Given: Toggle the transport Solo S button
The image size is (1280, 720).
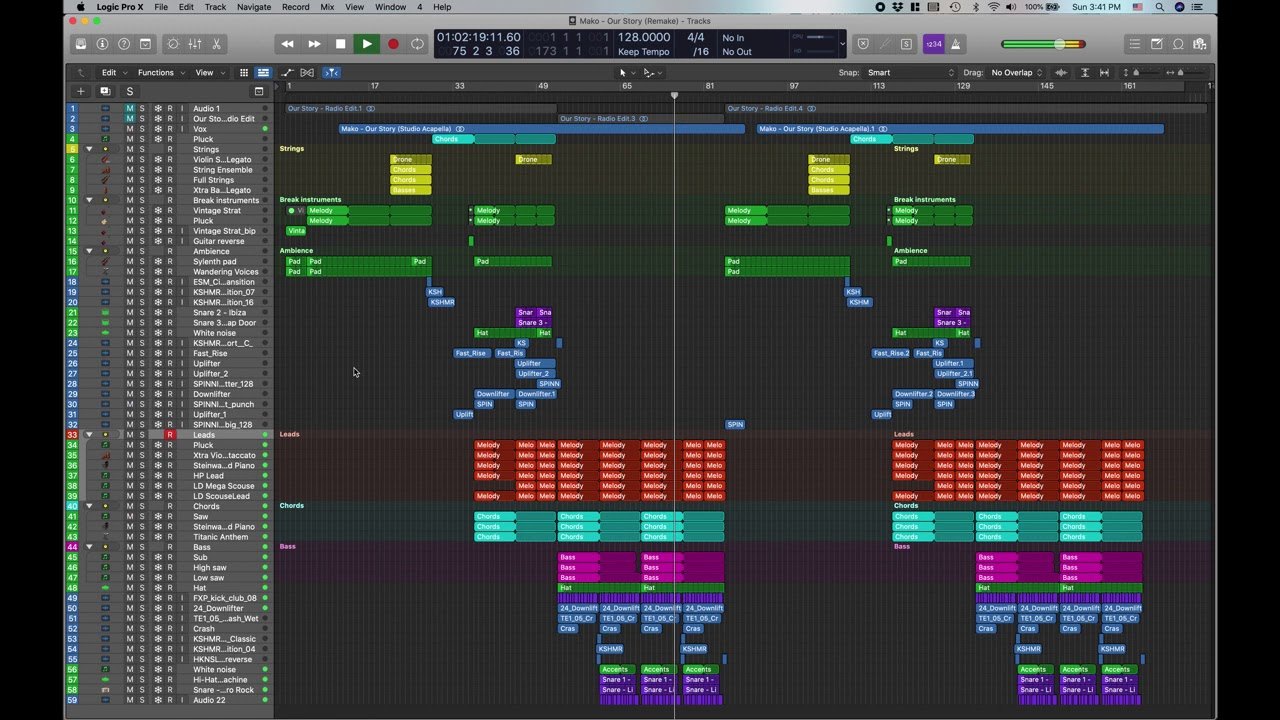Looking at the screenshot, I should point(907,44).
